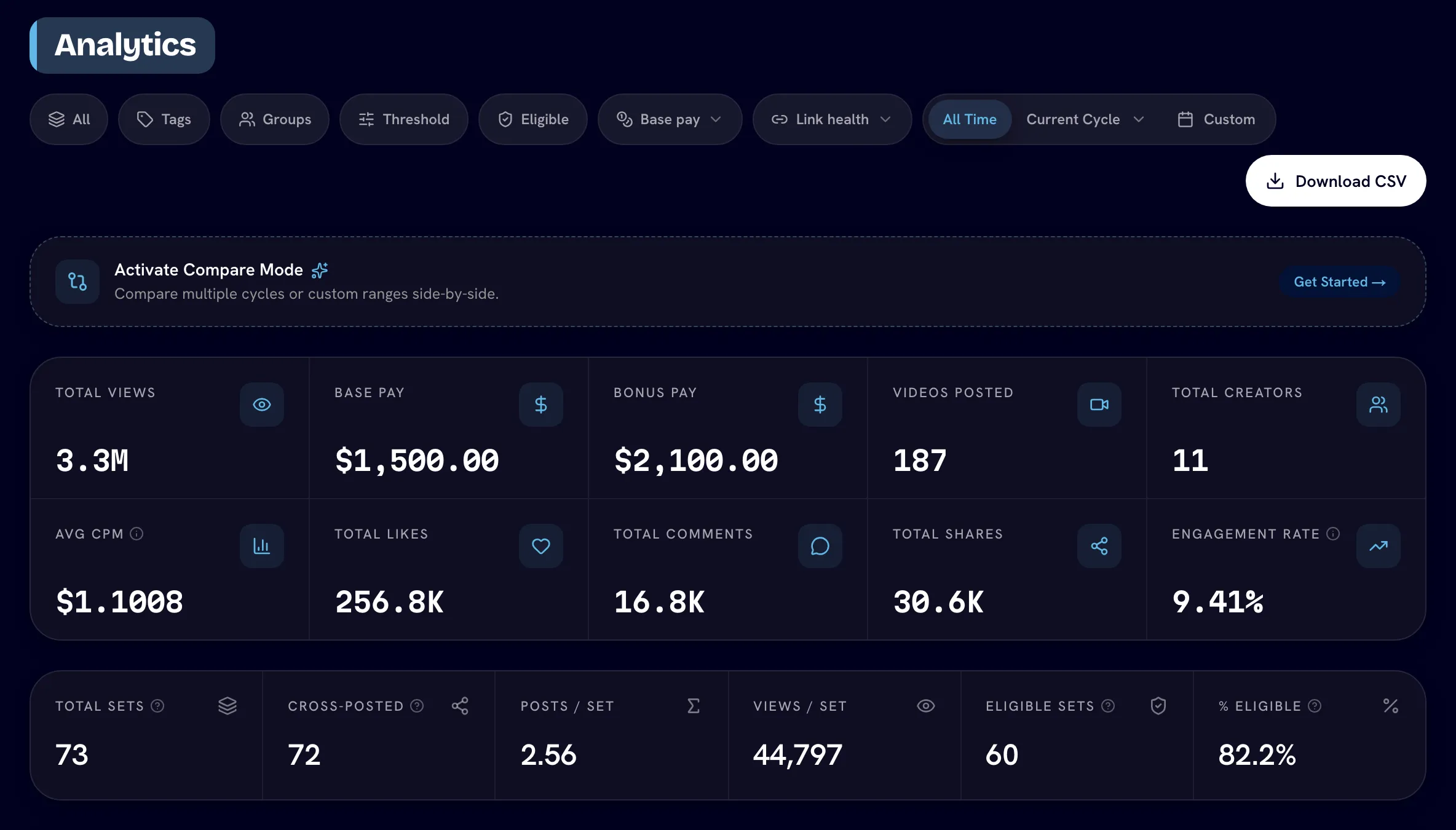Screen dimensions: 1456x830
Task: Open the Base pay dropdown
Action: [670, 119]
